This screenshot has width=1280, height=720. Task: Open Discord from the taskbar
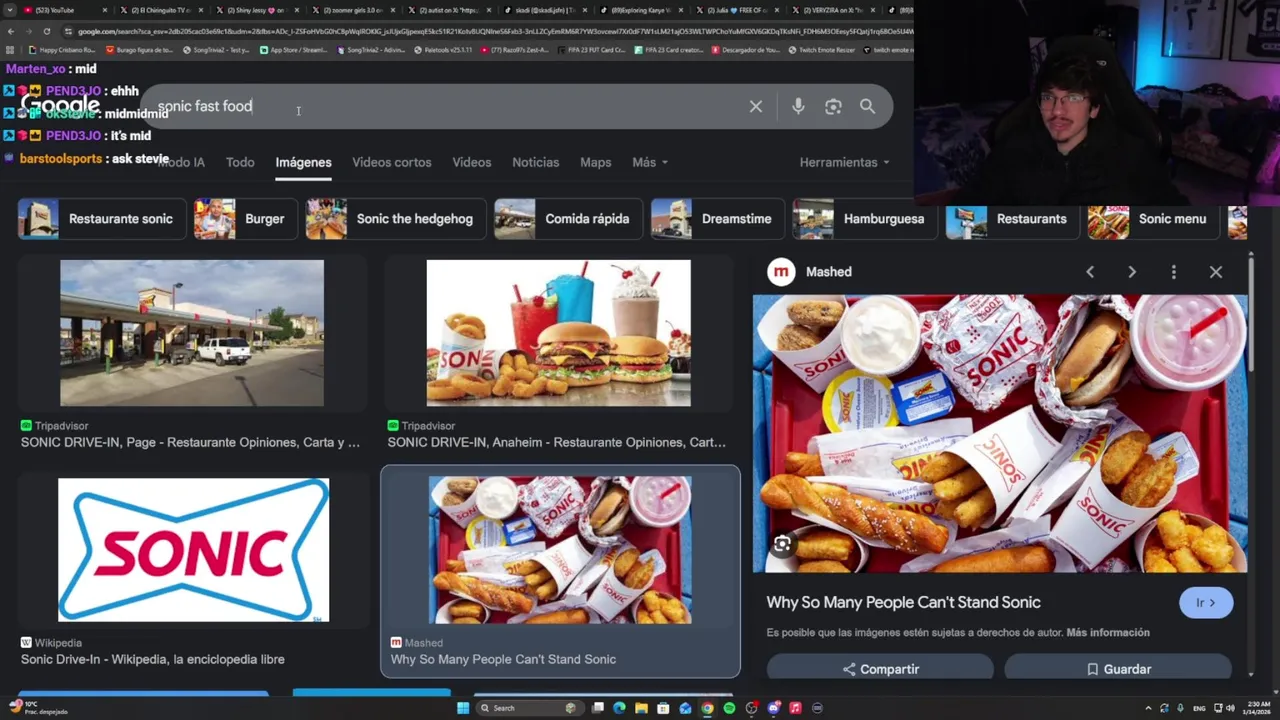point(773,708)
